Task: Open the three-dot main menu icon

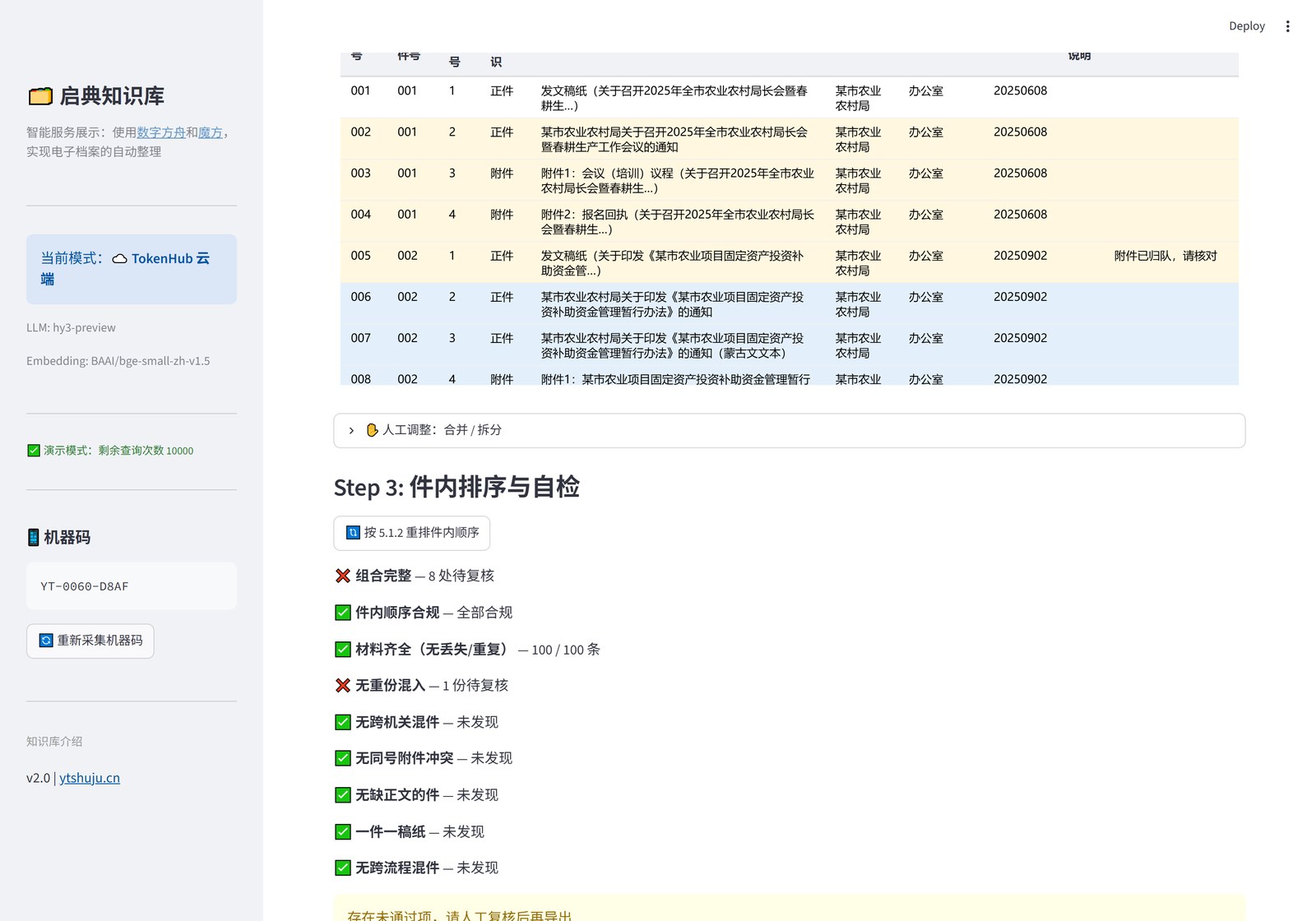Action: [x=1287, y=26]
